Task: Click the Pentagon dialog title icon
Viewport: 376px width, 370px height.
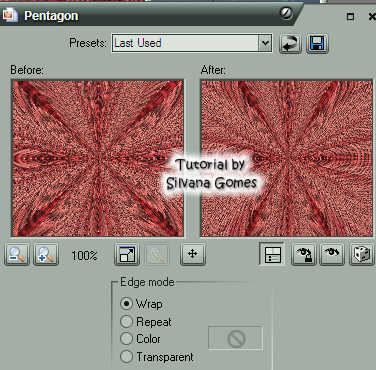Action: click(x=10, y=15)
